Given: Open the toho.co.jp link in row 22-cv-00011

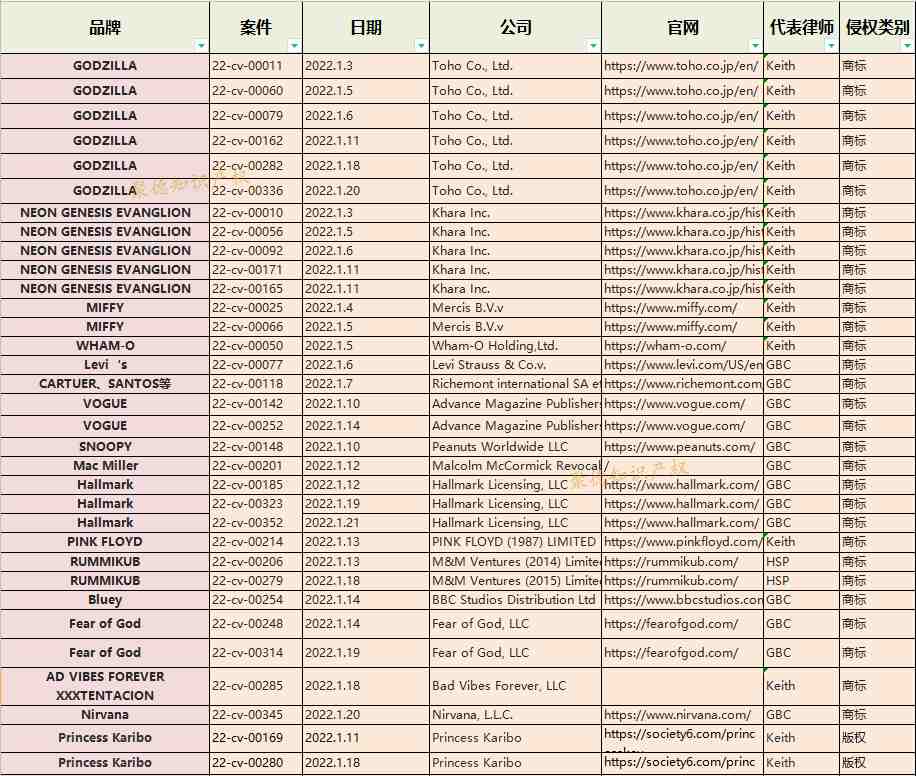Looking at the screenshot, I should click(681, 65).
